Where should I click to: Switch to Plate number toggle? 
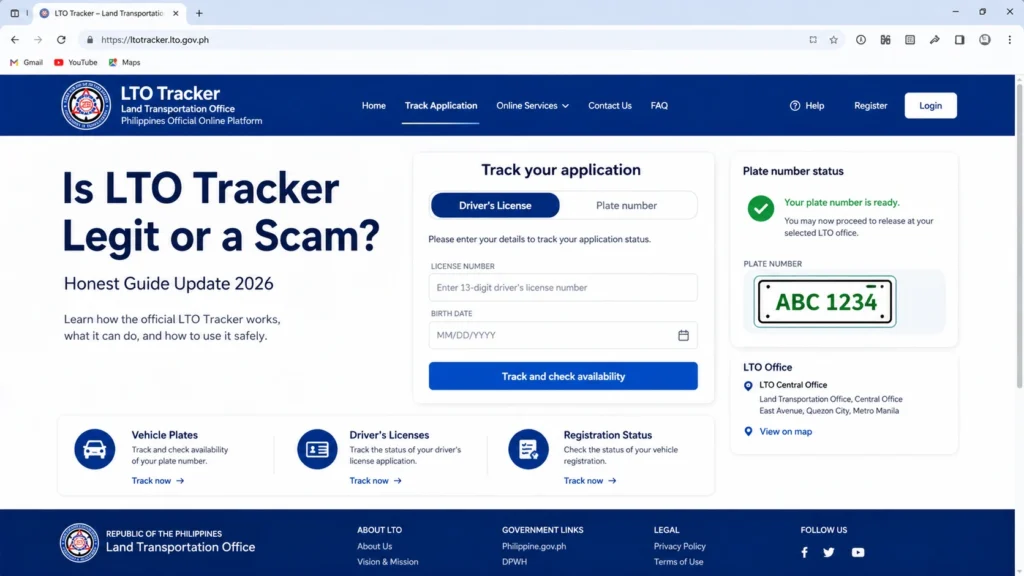point(626,205)
